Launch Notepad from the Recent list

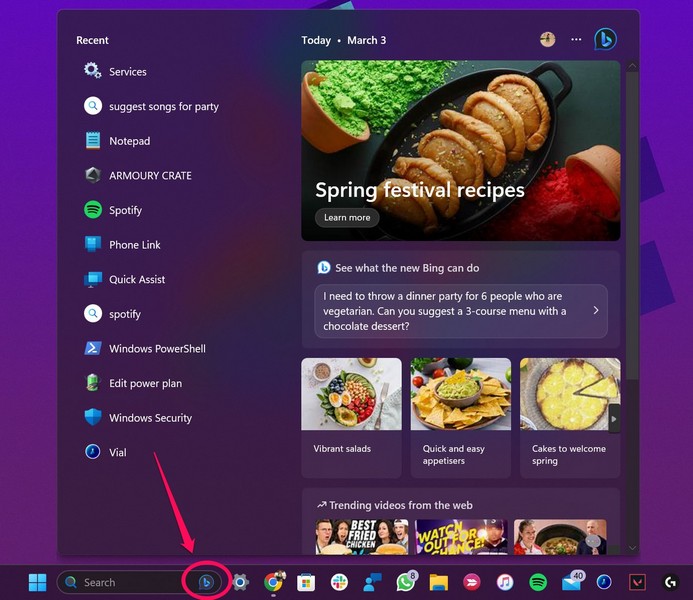tap(117, 141)
